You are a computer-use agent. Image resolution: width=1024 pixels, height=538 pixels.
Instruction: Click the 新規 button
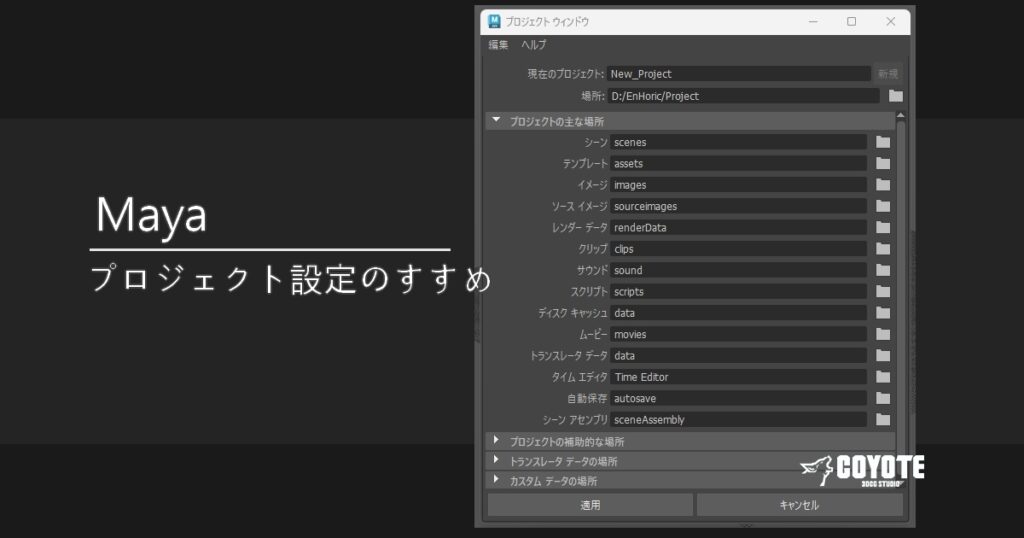(x=888, y=74)
